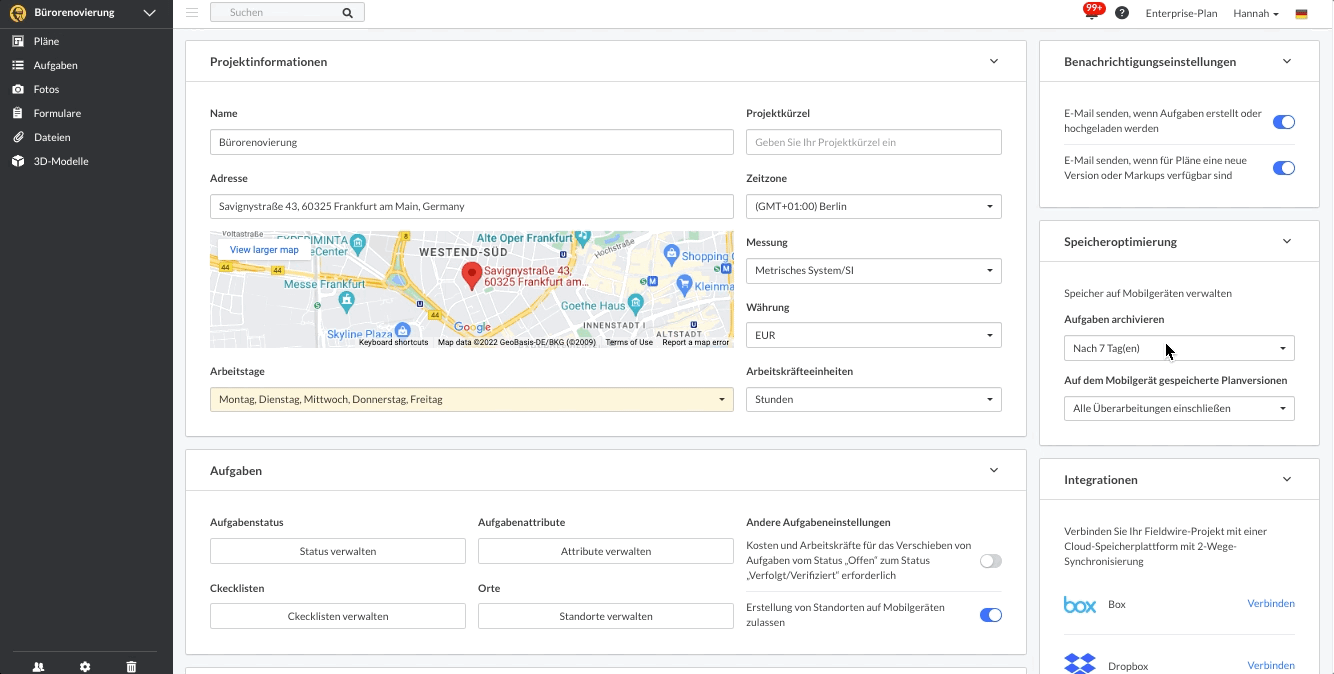Collapse the Projektinformationen section
This screenshot has height=674, width=1334.
(994, 61)
